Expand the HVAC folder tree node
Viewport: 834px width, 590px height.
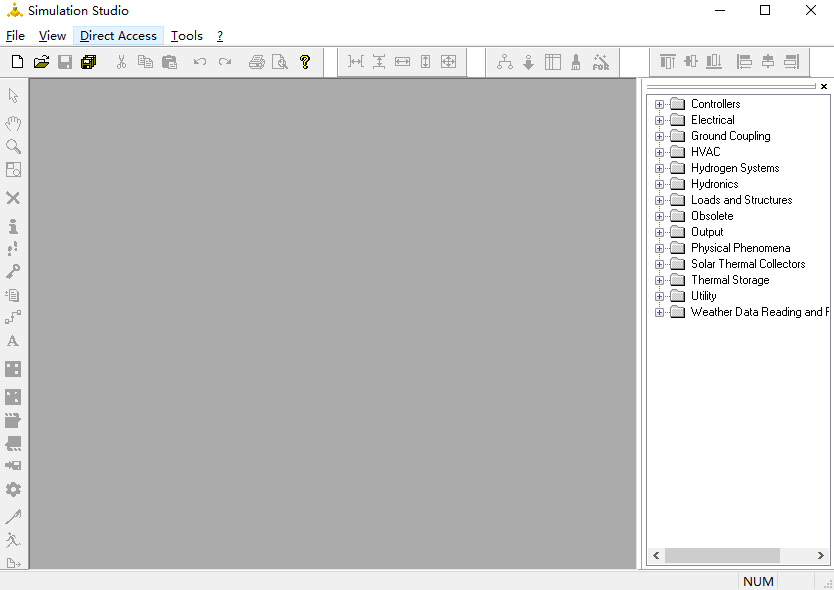[660, 152]
